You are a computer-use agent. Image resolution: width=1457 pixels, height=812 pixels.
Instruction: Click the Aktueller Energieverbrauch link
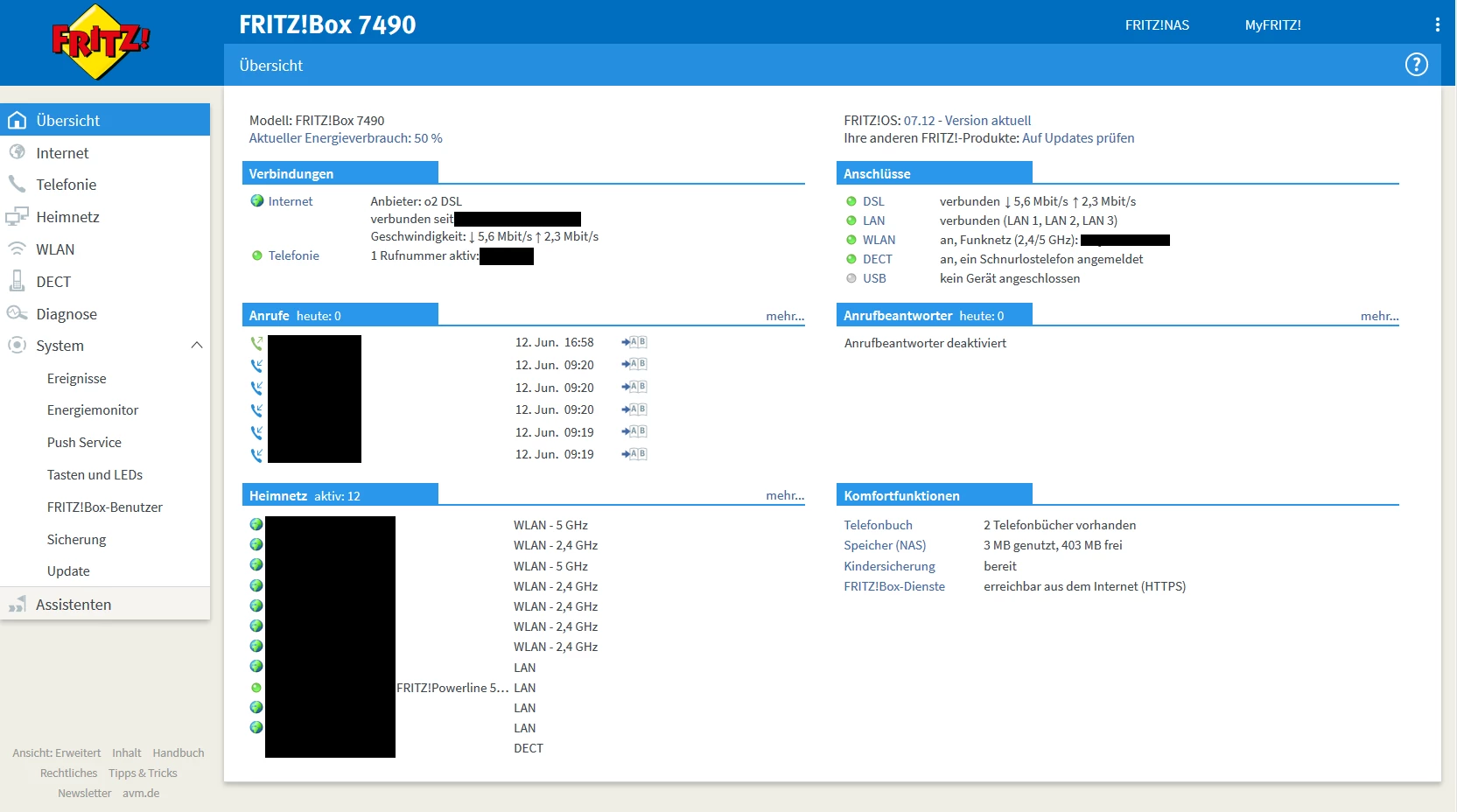point(346,138)
